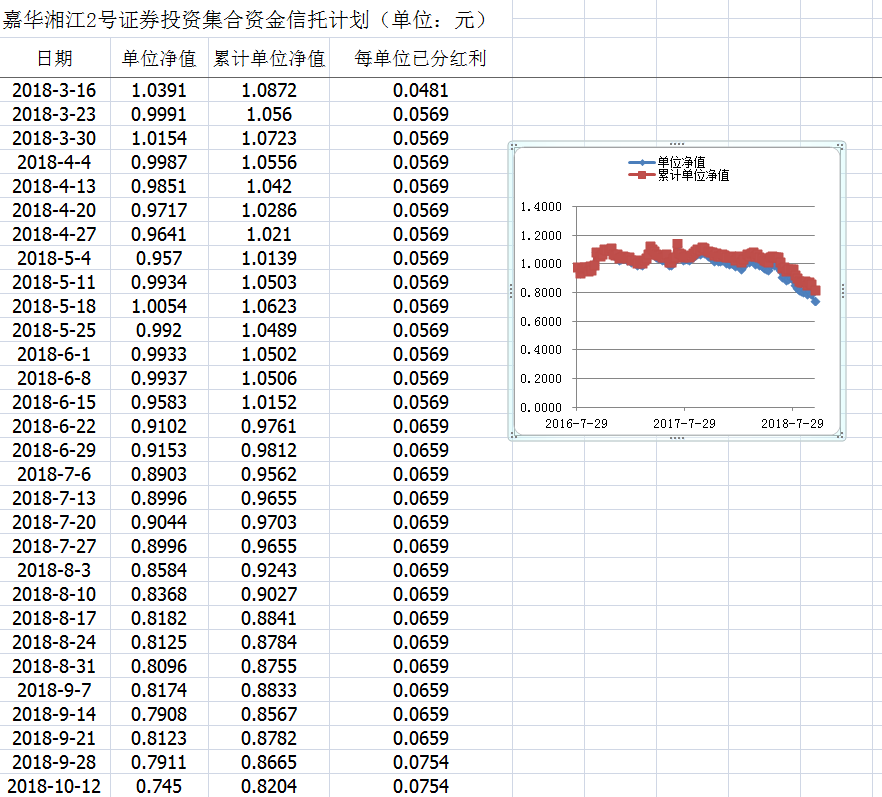Select date cell 2018-9-28

tap(55, 762)
